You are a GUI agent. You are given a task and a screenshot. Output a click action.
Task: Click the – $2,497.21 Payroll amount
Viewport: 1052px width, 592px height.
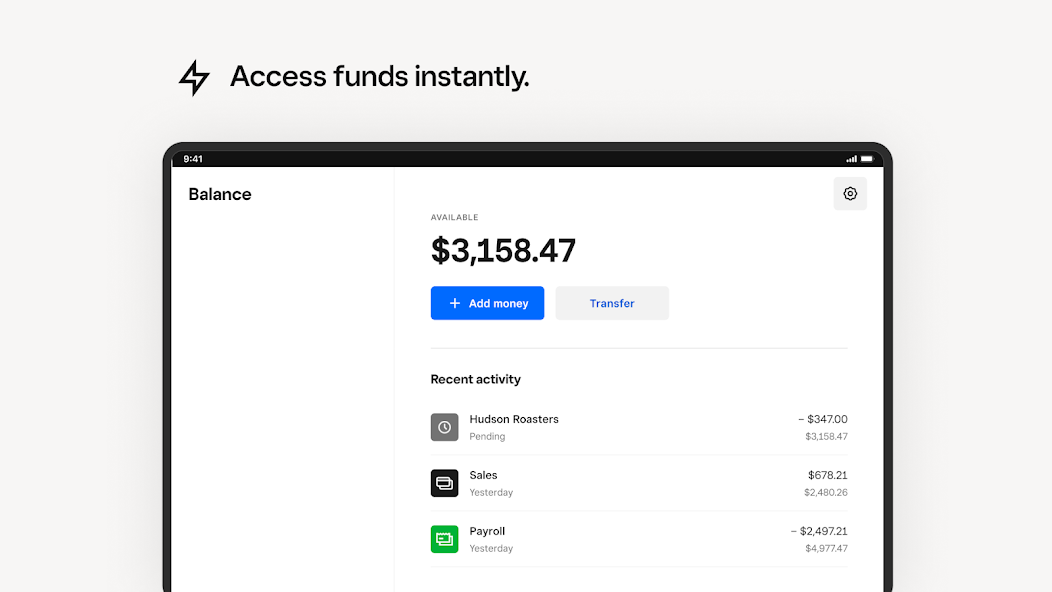click(x=818, y=531)
